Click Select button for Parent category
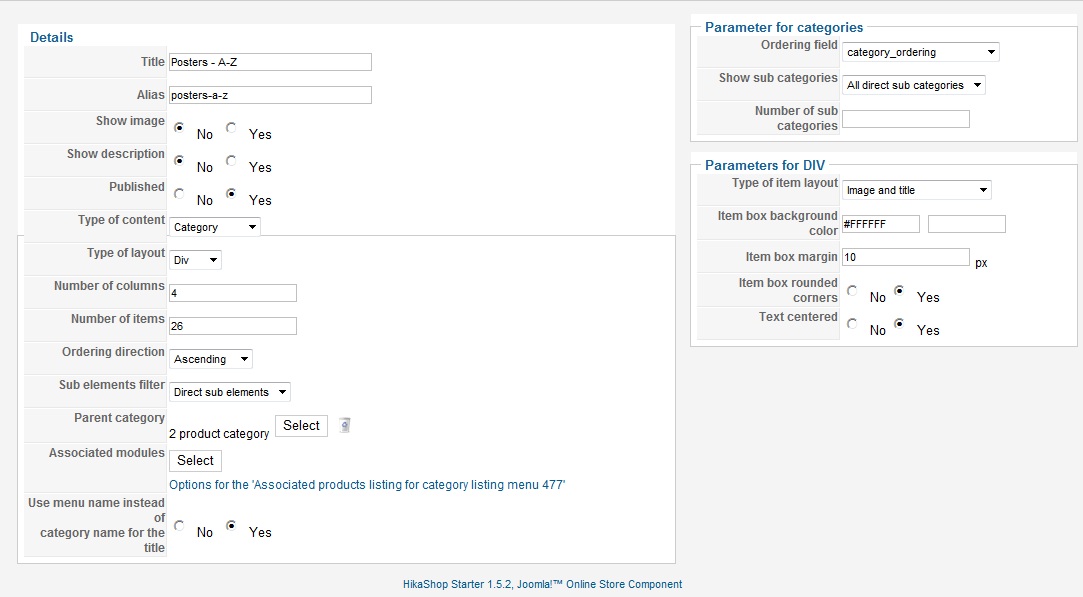1083x597 pixels. point(301,426)
